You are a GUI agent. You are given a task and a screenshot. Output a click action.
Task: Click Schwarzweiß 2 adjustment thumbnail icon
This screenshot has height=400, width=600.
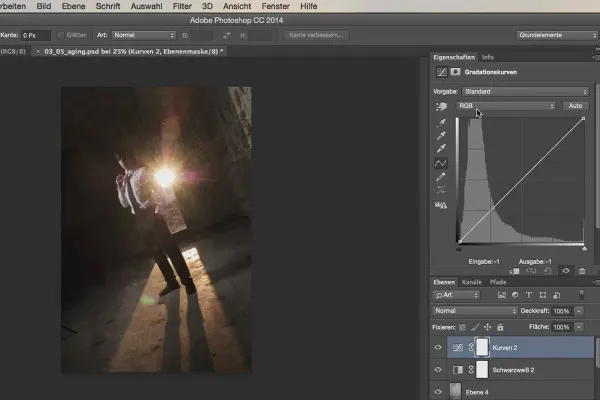coord(458,370)
